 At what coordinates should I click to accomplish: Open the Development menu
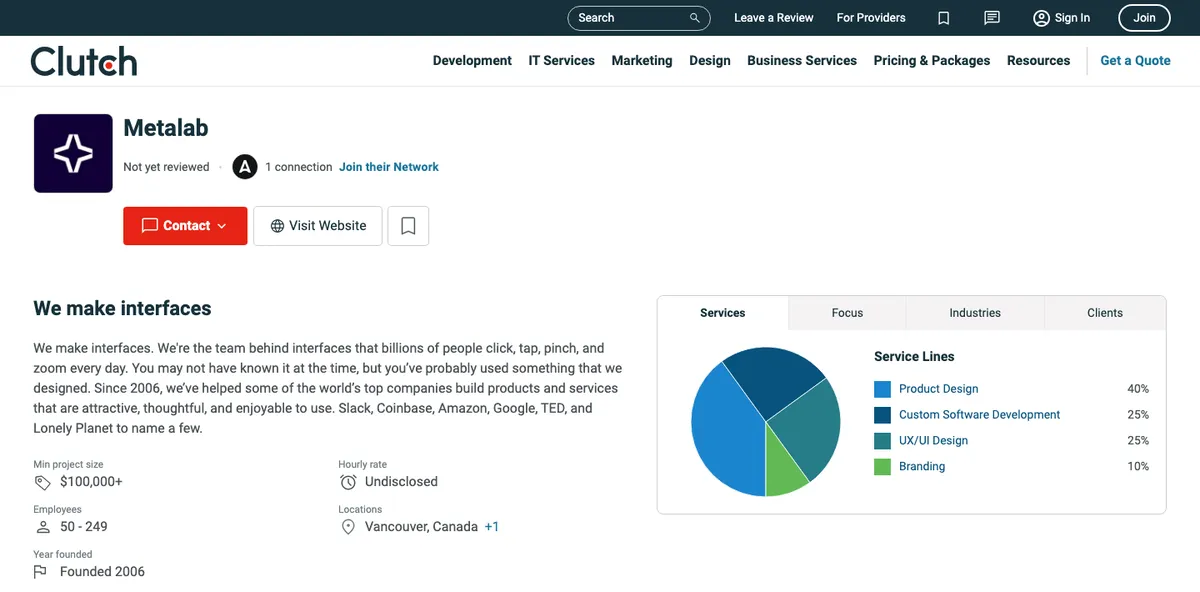pyautogui.click(x=472, y=61)
